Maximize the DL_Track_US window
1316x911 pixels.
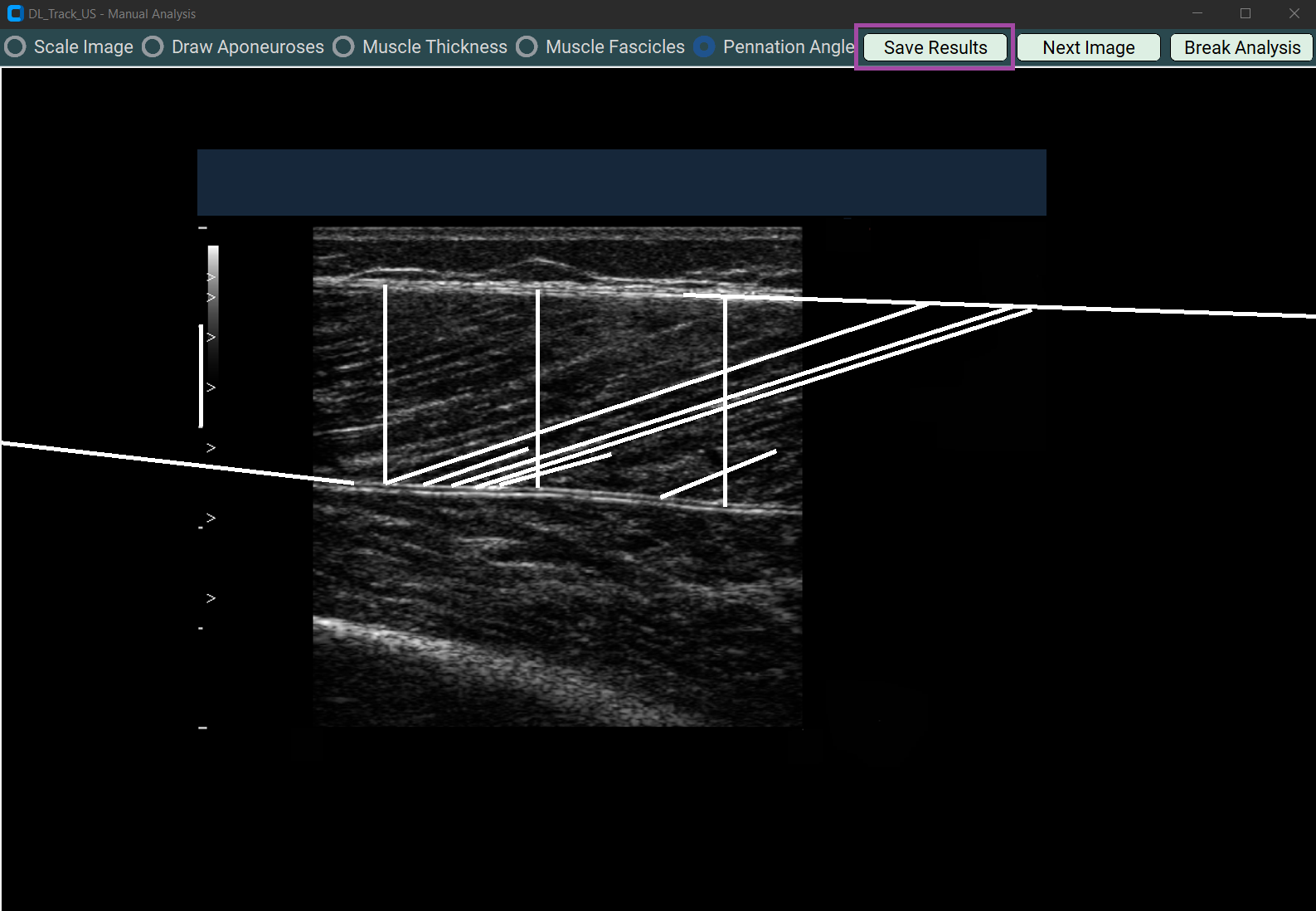(x=1245, y=13)
